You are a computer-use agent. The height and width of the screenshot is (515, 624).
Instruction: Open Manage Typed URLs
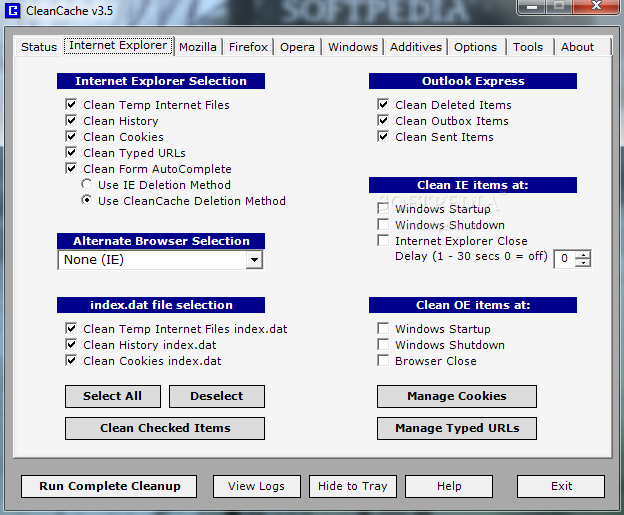(457, 428)
